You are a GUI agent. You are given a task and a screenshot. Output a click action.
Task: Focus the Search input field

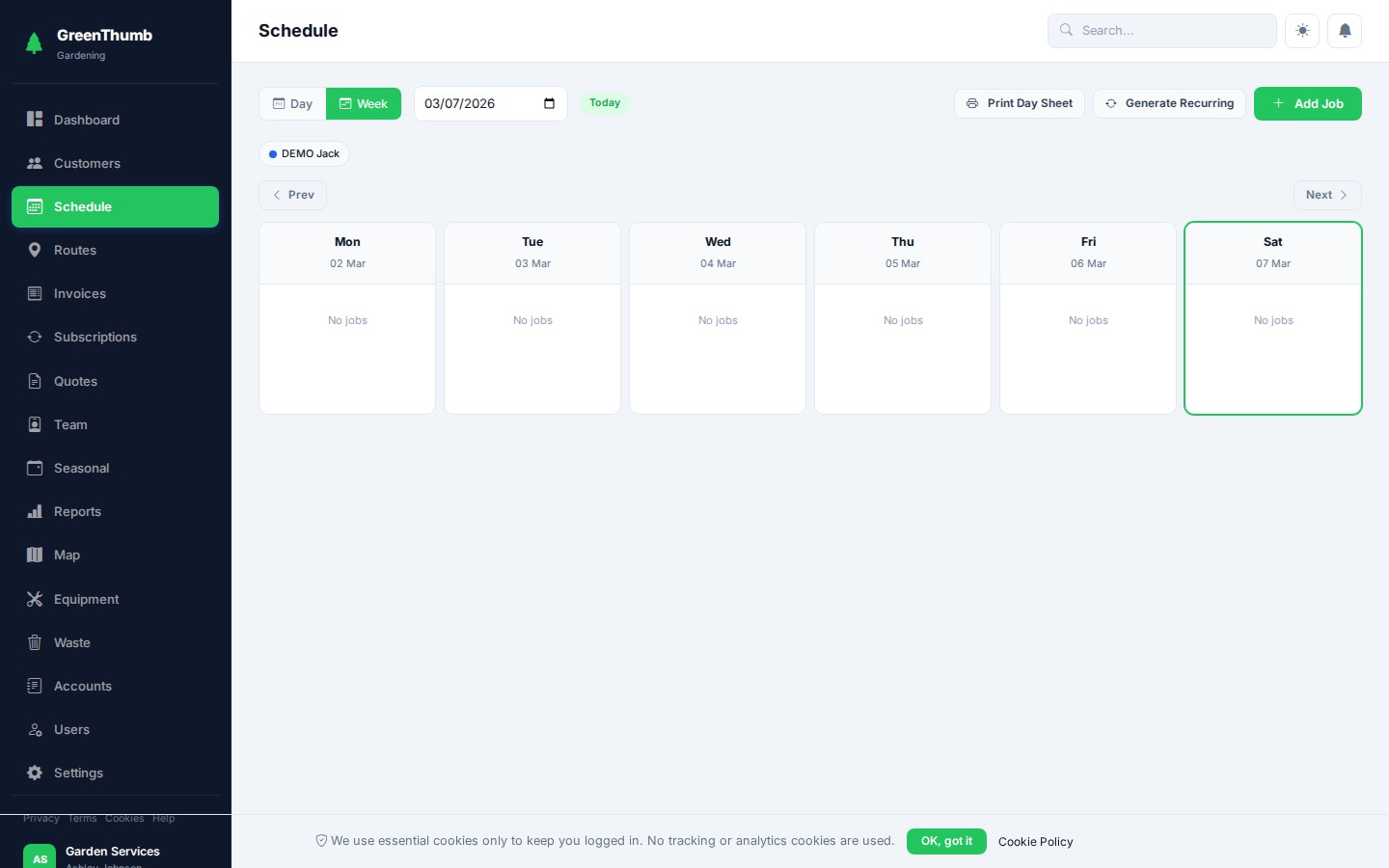click(x=1172, y=31)
